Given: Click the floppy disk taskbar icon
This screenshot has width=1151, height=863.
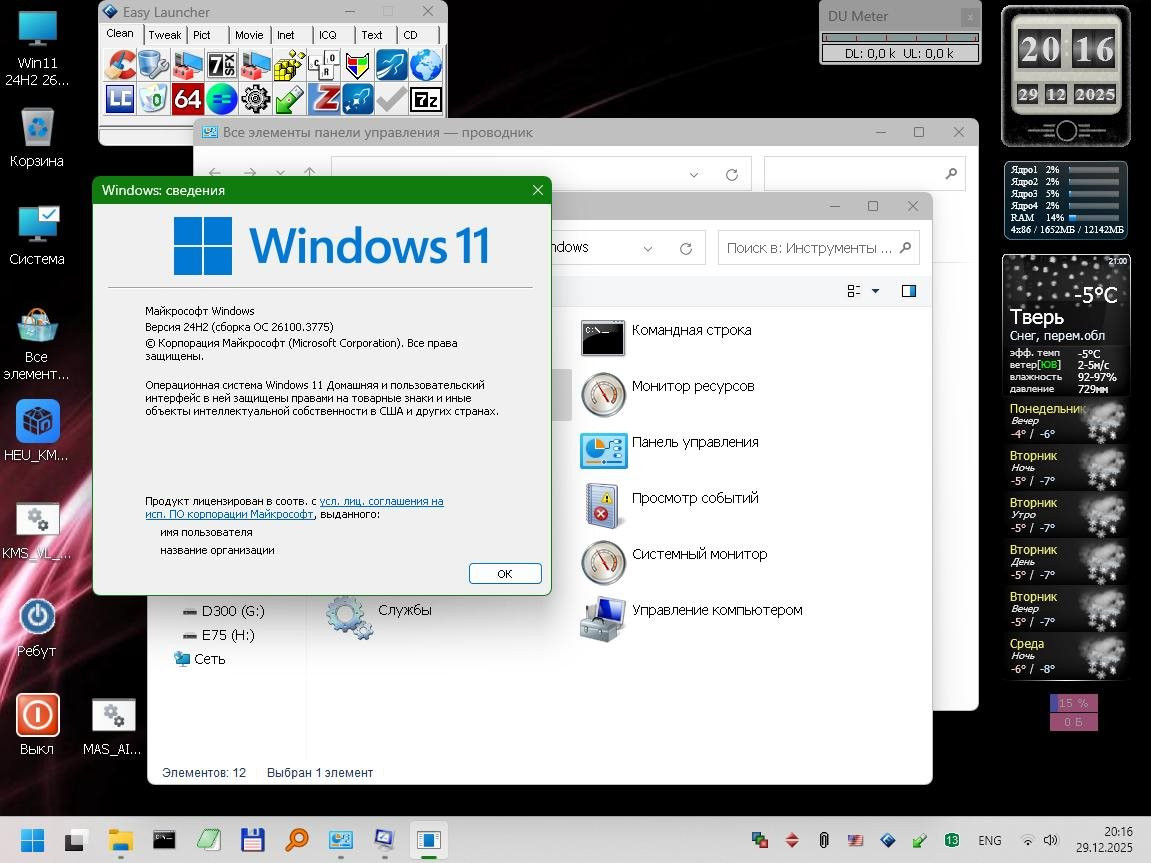Looking at the screenshot, I should [x=253, y=840].
